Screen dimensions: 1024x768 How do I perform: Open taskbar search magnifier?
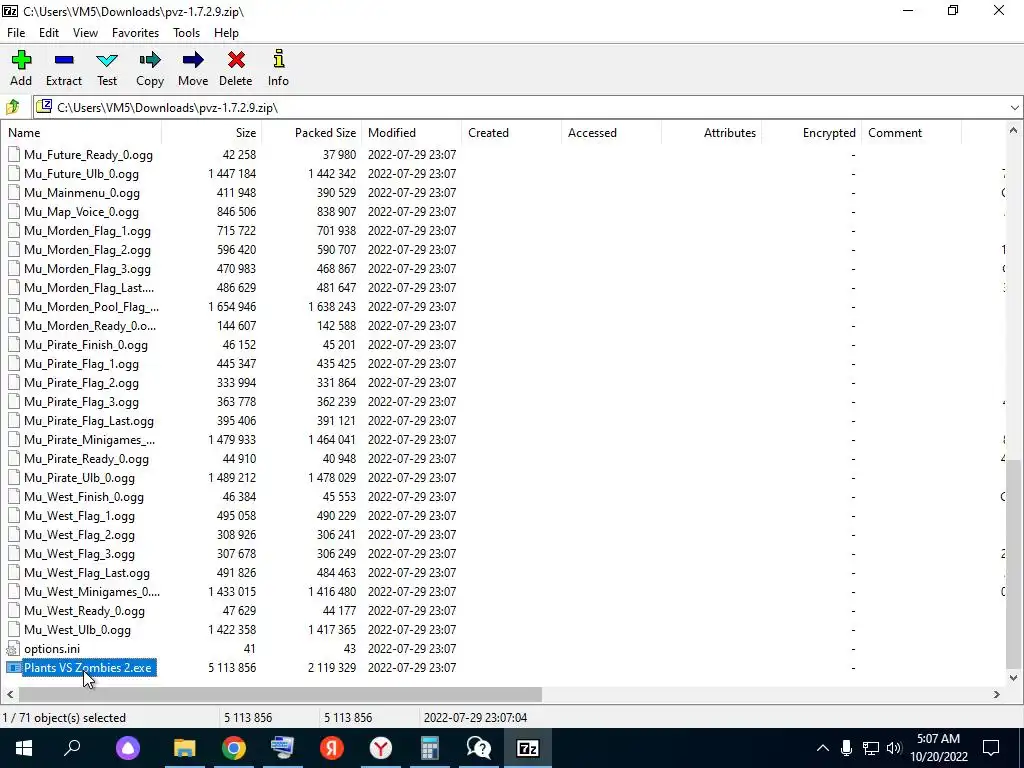(72, 748)
